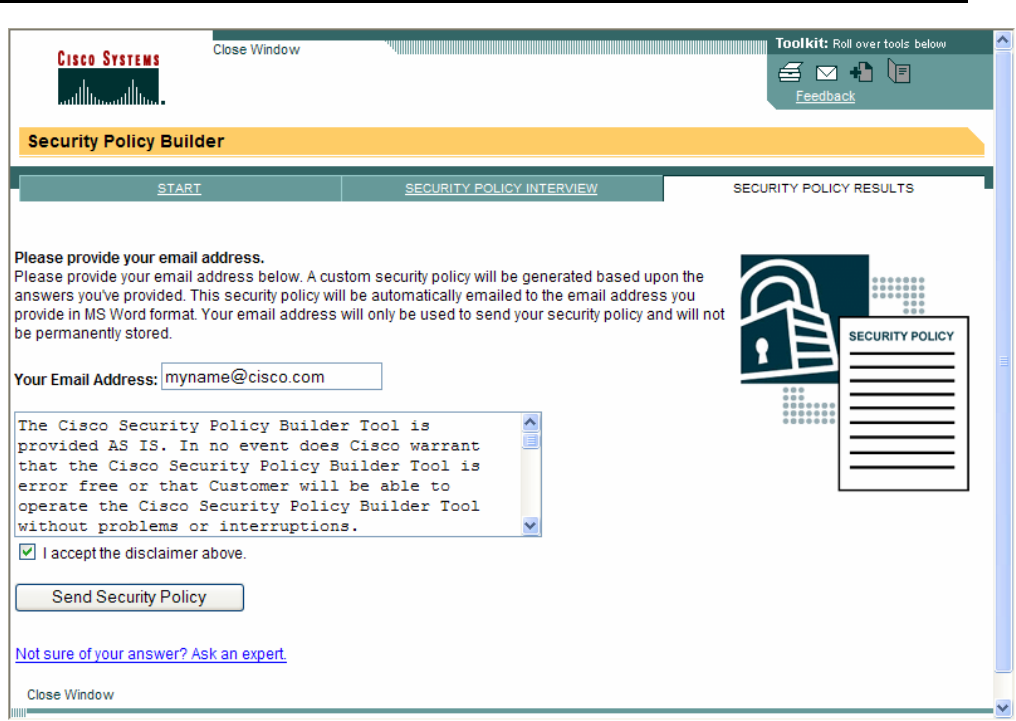Open the Not sure of your answer link
The height and width of the screenshot is (721, 1016).
(151, 654)
